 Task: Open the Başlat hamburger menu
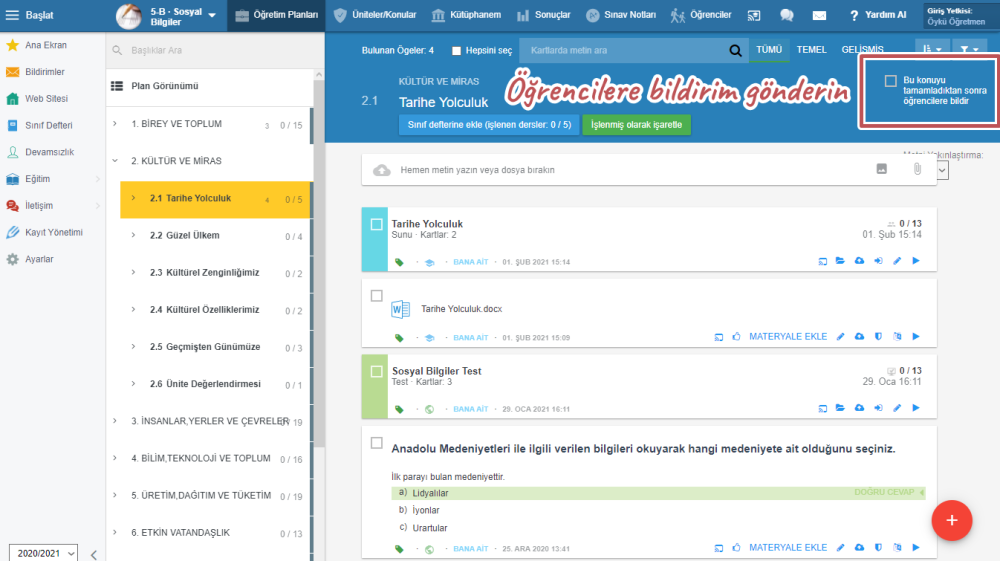click(12, 15)
